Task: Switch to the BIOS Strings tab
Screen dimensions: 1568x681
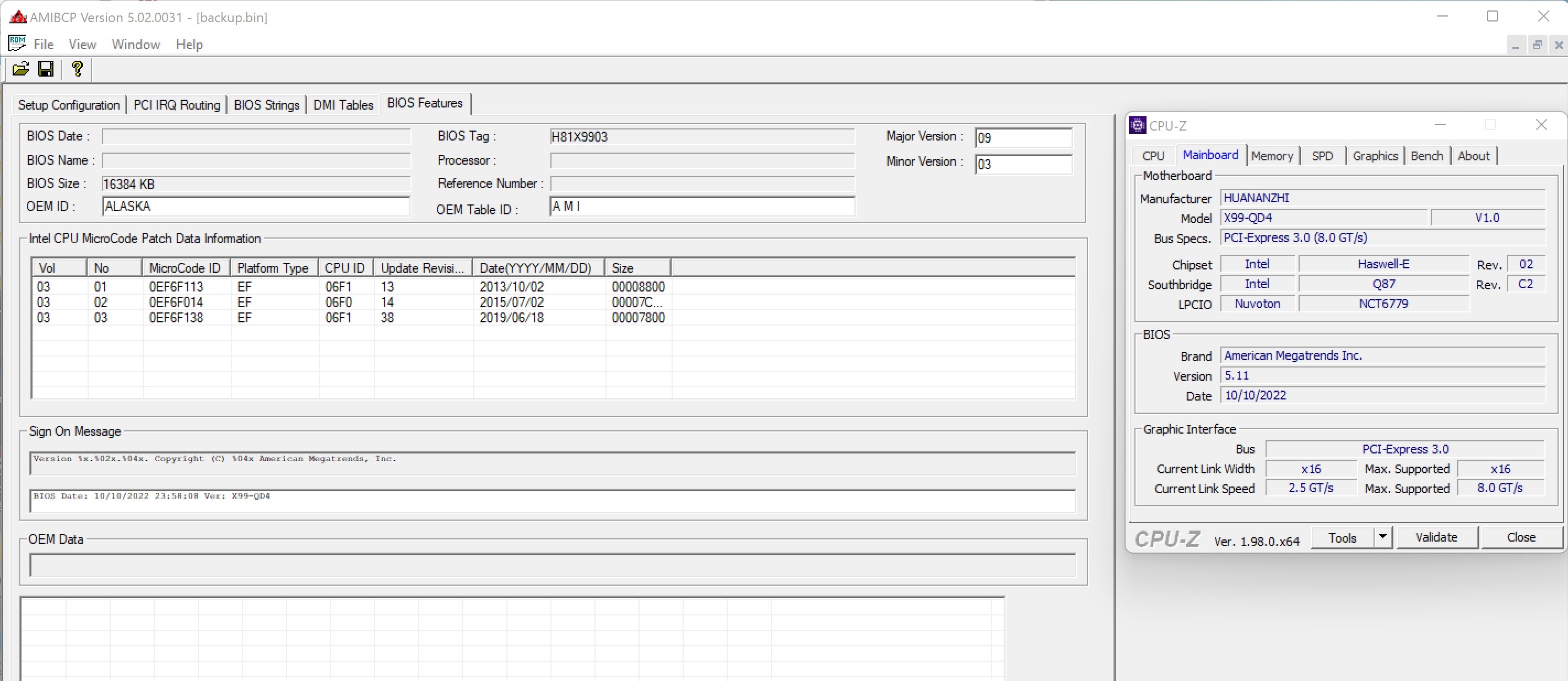Action: click(x=267, y=105)
